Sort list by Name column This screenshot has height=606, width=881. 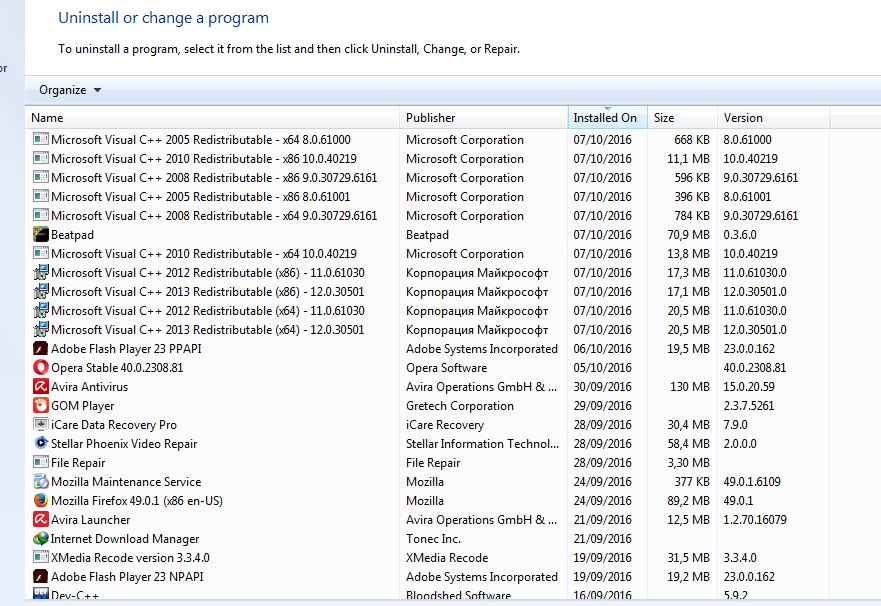(212, 118)
